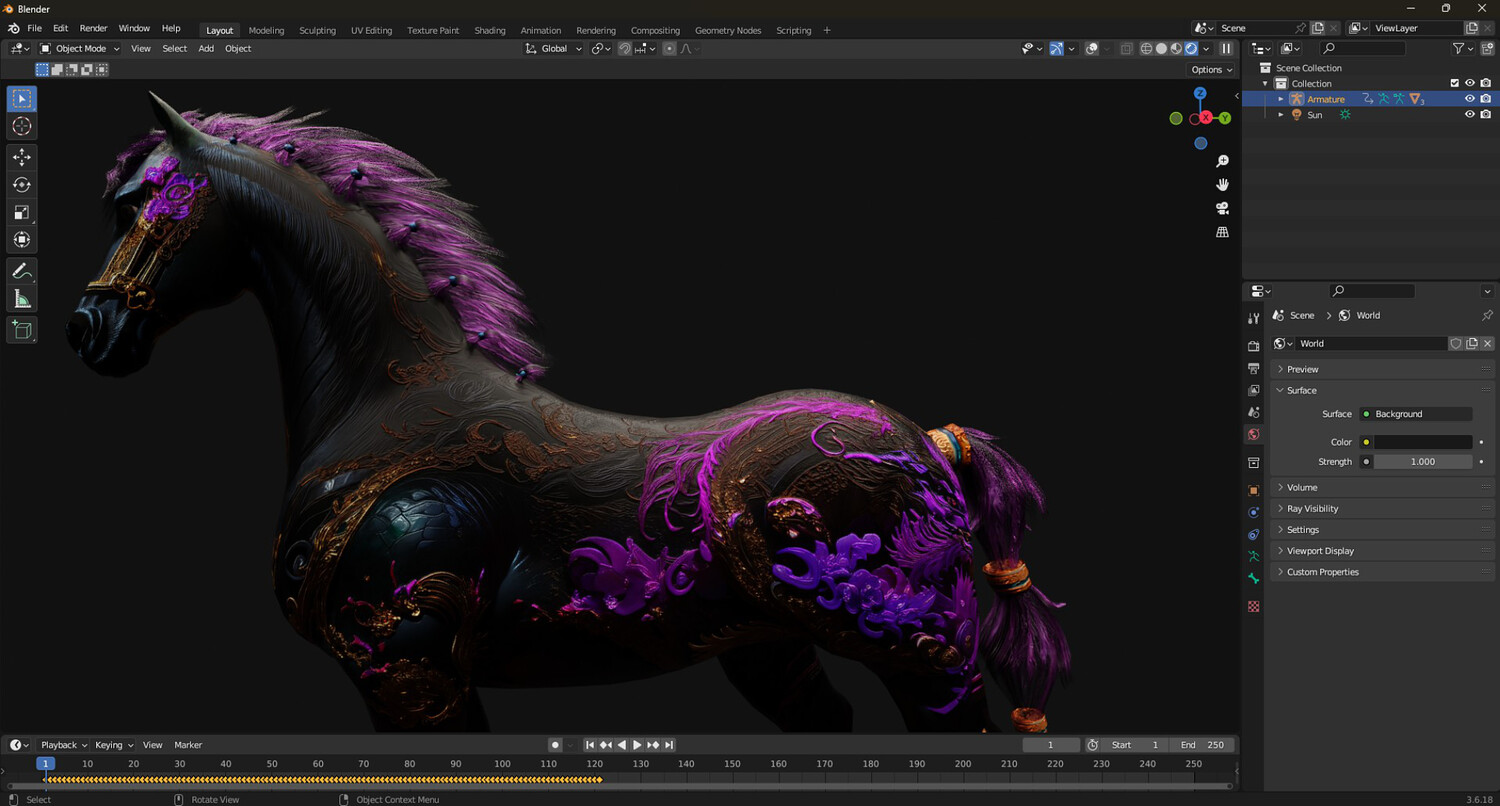Switch to the Shading workspace tab
Viewport: 1500px width, 806px height.
pyautogui.click(x=490, y=30)
